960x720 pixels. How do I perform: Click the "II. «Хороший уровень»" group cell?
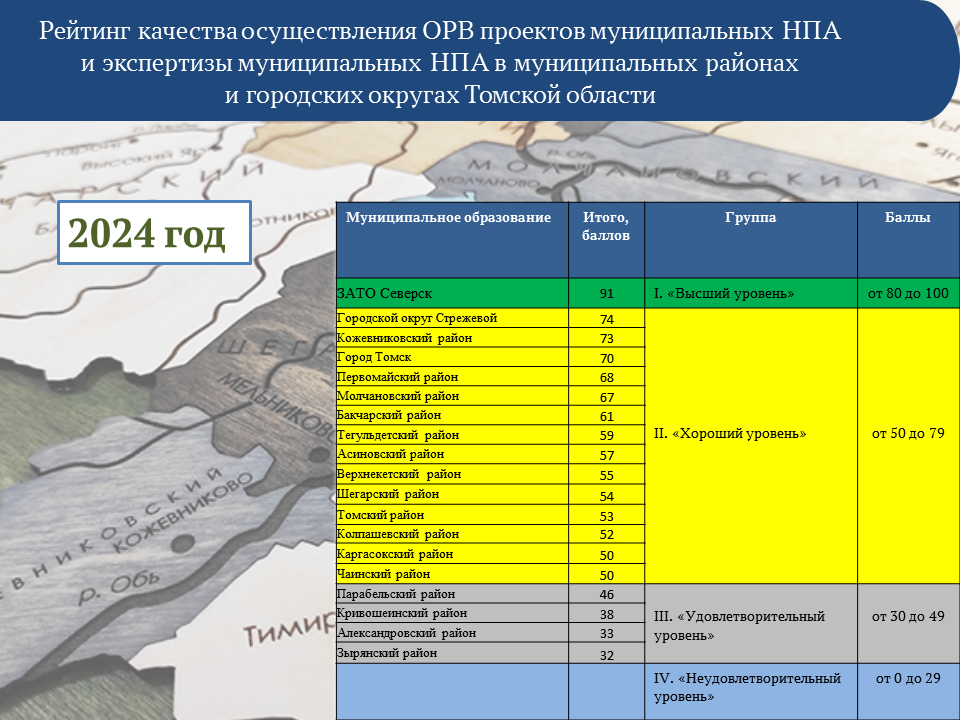click(751, 446)
